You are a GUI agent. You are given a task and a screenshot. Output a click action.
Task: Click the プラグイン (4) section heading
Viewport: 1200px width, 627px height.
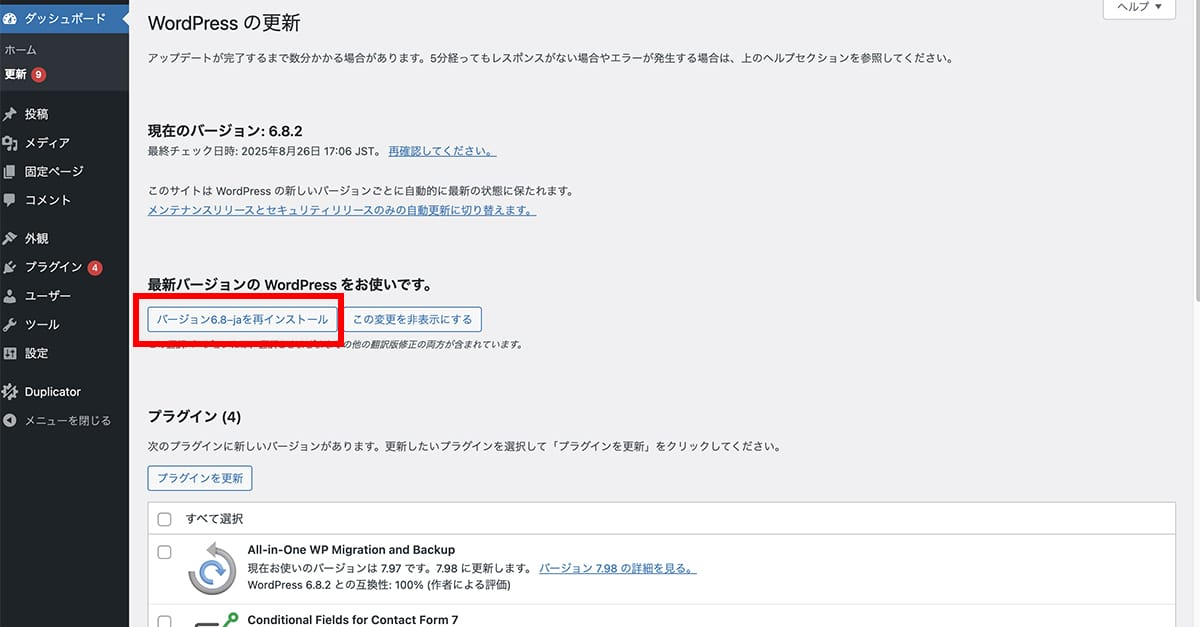(194, 416)
